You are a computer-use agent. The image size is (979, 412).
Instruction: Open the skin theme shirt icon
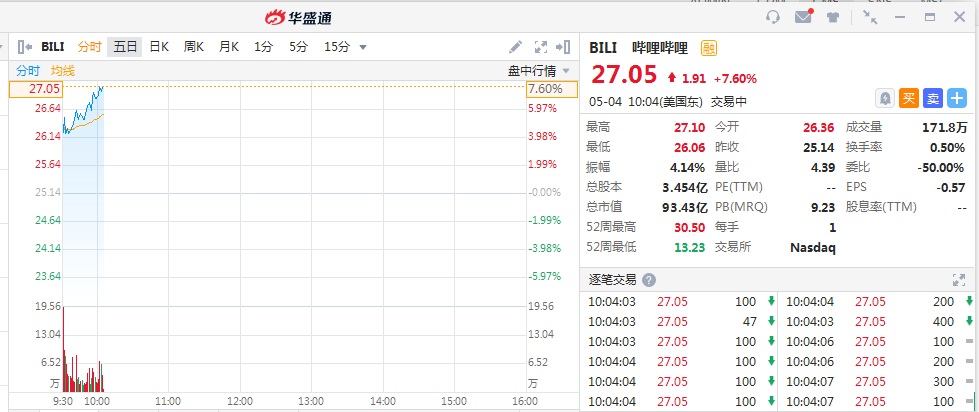[x=832, y=17]
